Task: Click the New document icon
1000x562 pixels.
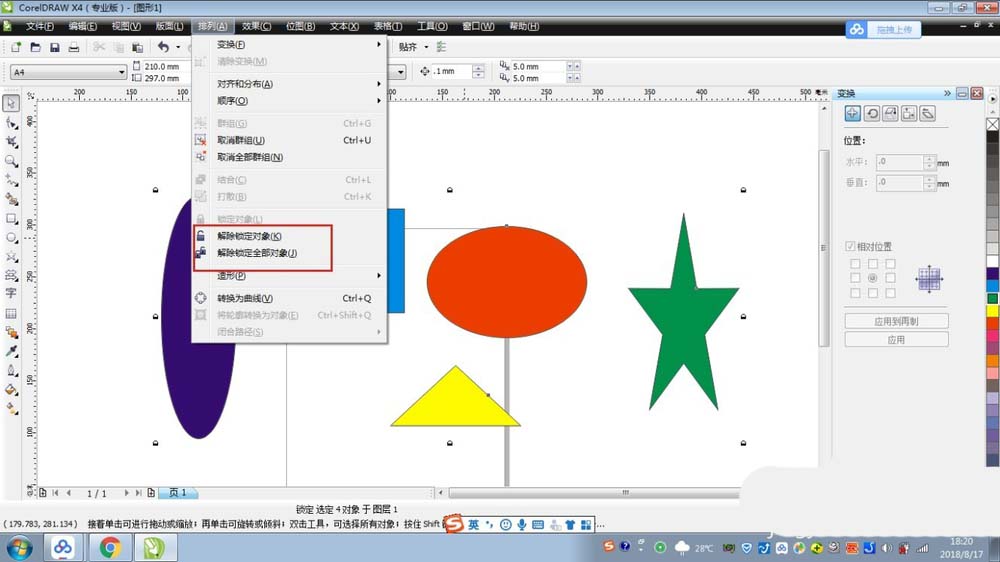Action: (x=16, y=47)
